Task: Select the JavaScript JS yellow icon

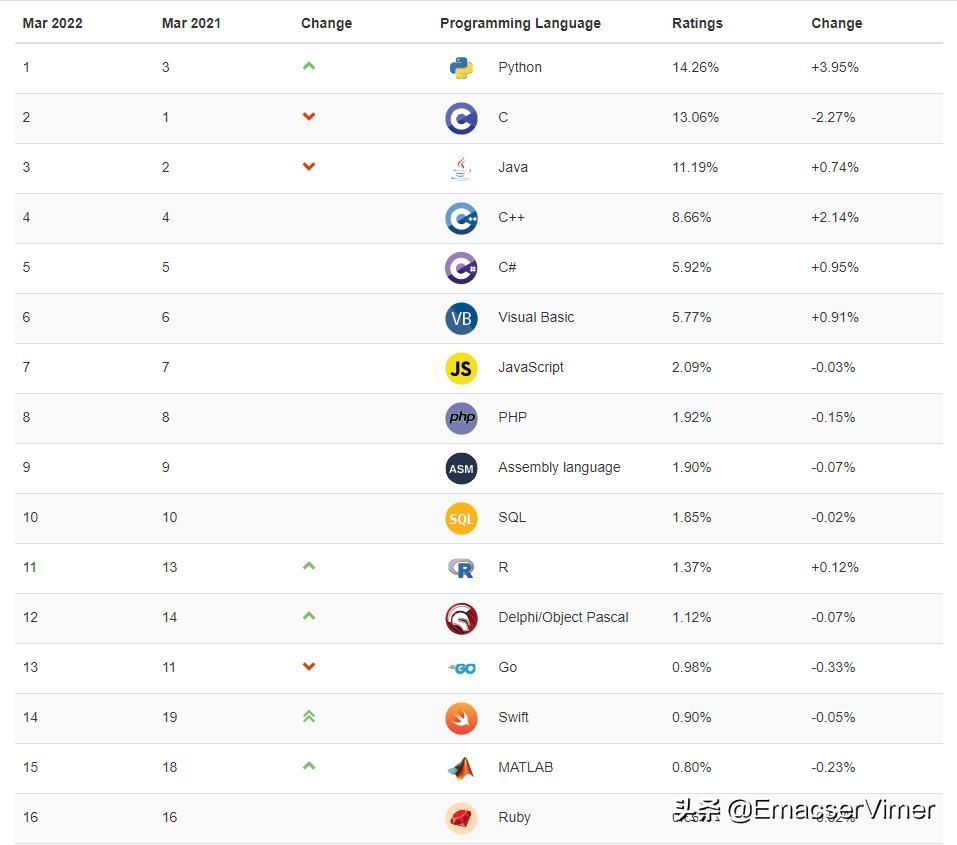Action: pyautogui.click(x=461, y=368)
